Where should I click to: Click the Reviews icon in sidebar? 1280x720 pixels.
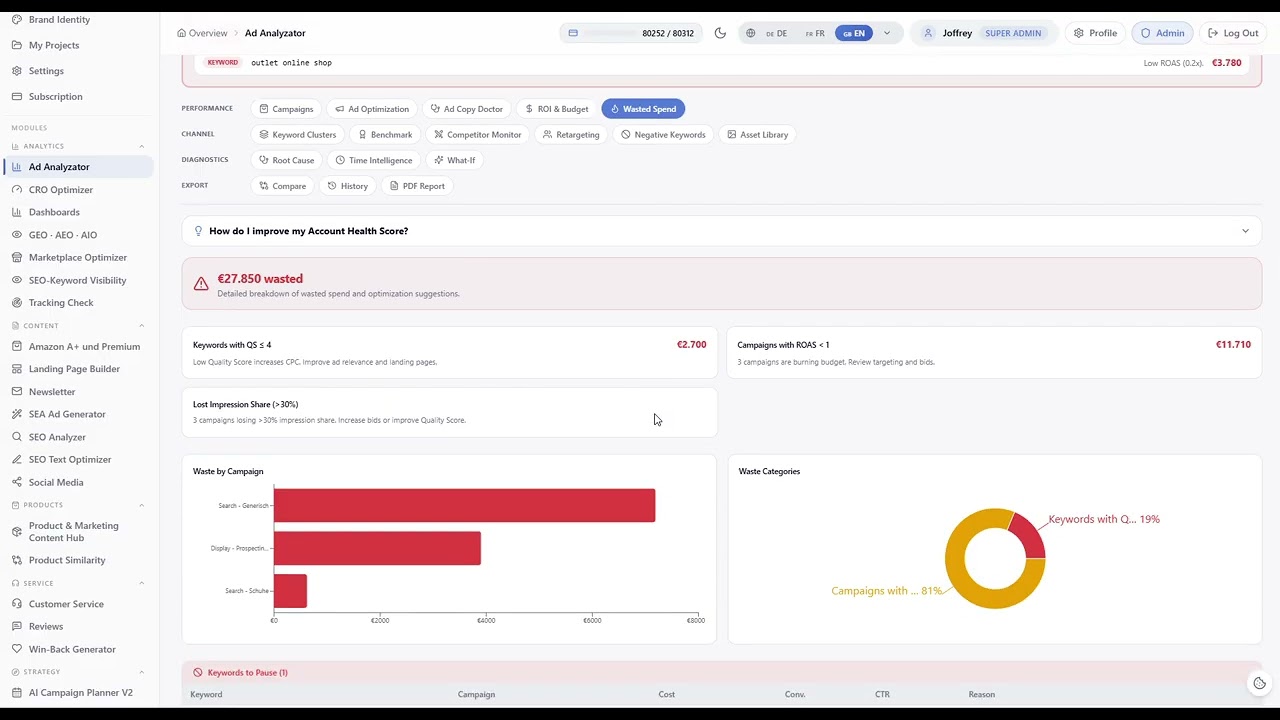pyautogui.click(x=18, y=626)
